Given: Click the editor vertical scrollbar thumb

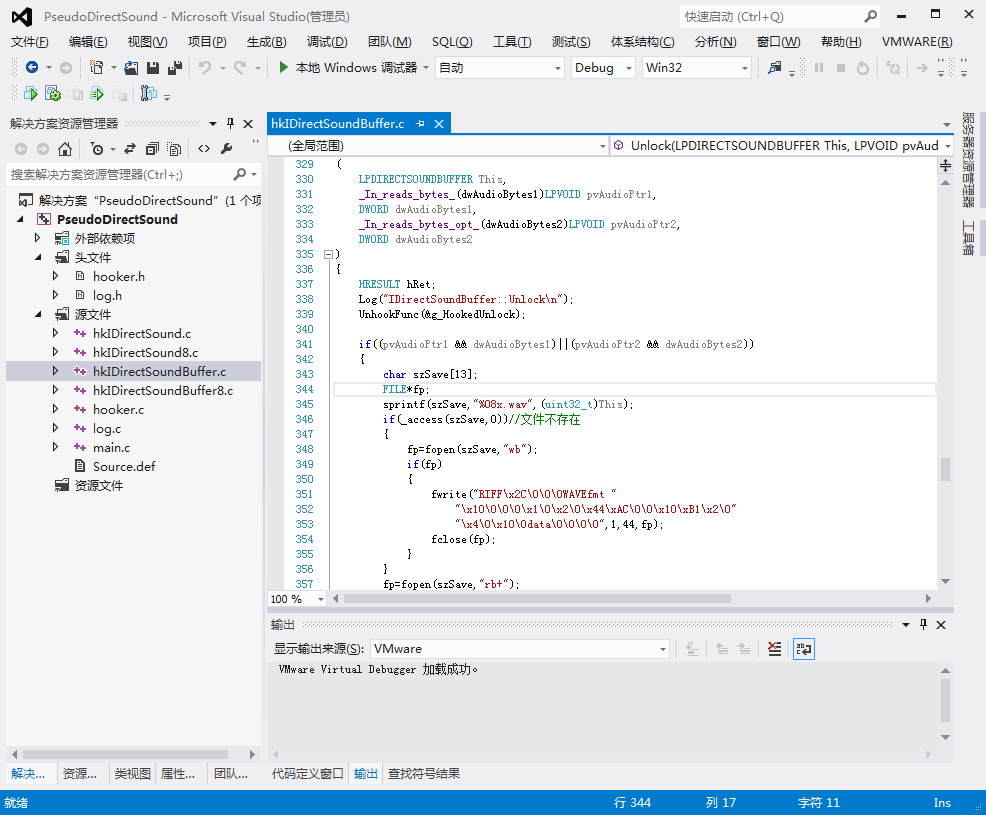Looking at the screenshot, I should click(x=945, y=469).
